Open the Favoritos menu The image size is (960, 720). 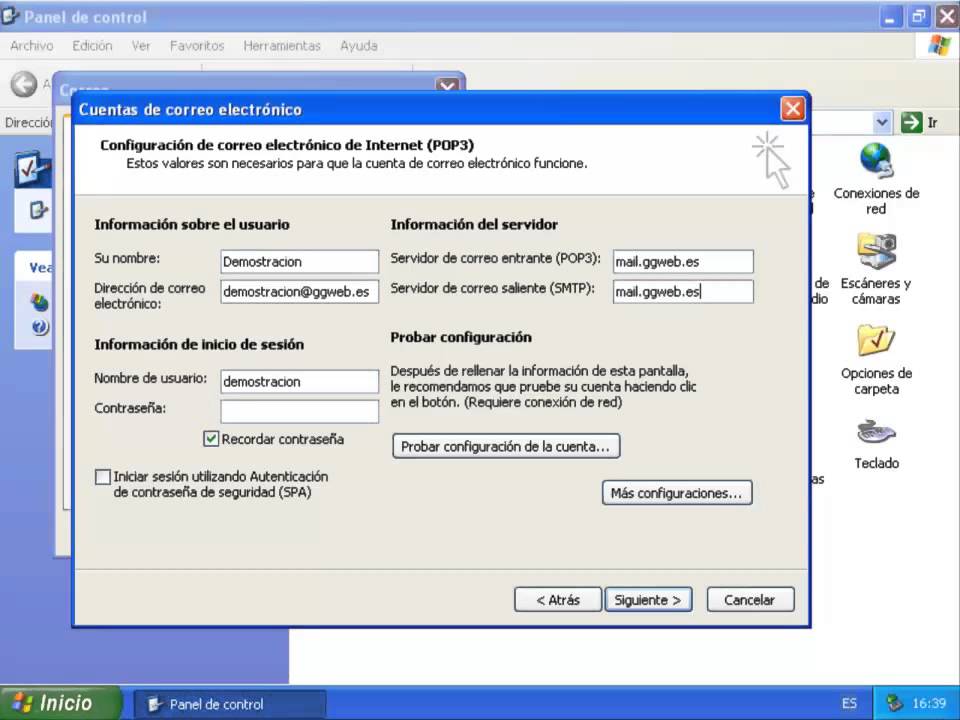click(197, 46)
